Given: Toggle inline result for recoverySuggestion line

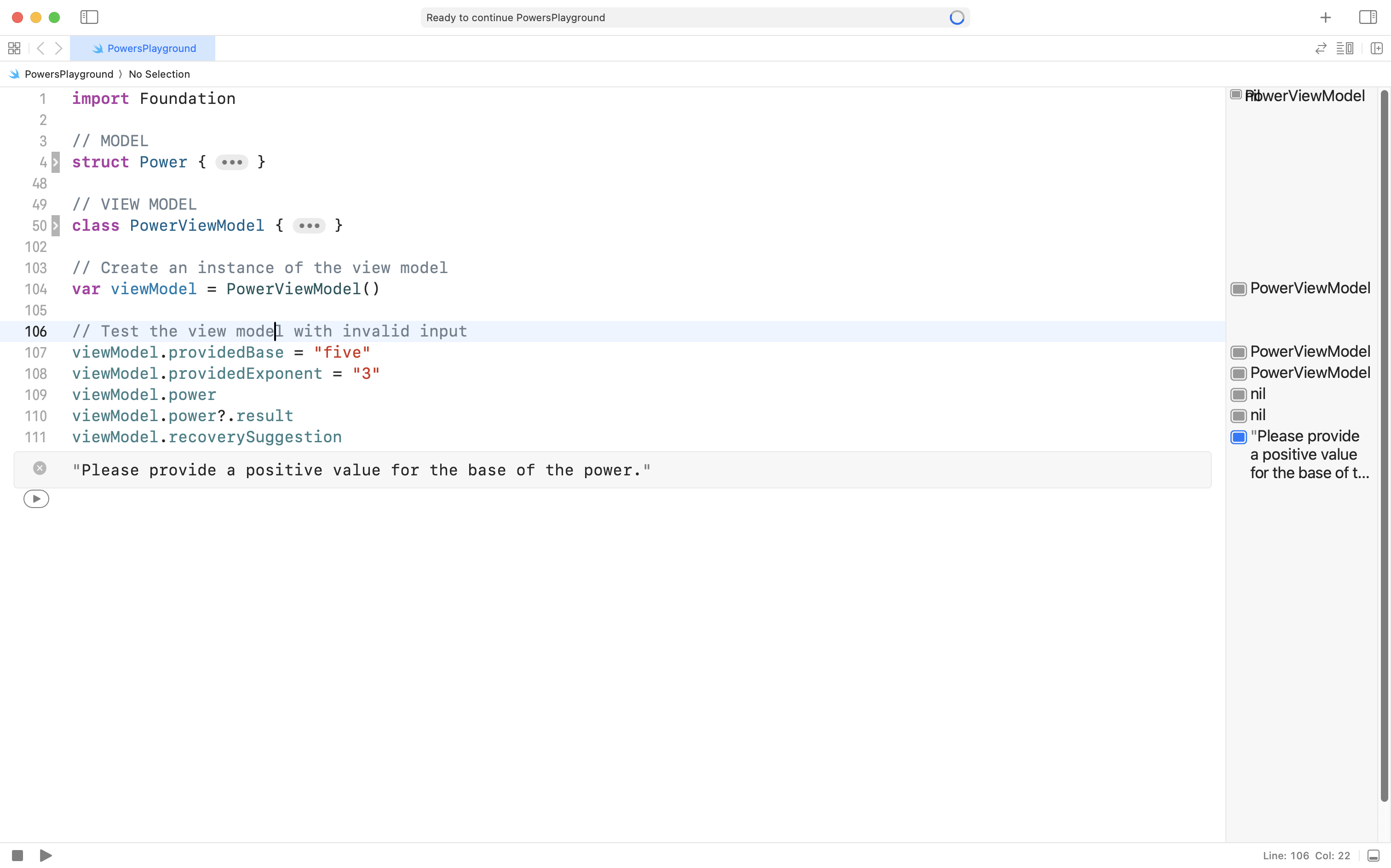Looking at the screenshot, I should [x=1238, y=437].
